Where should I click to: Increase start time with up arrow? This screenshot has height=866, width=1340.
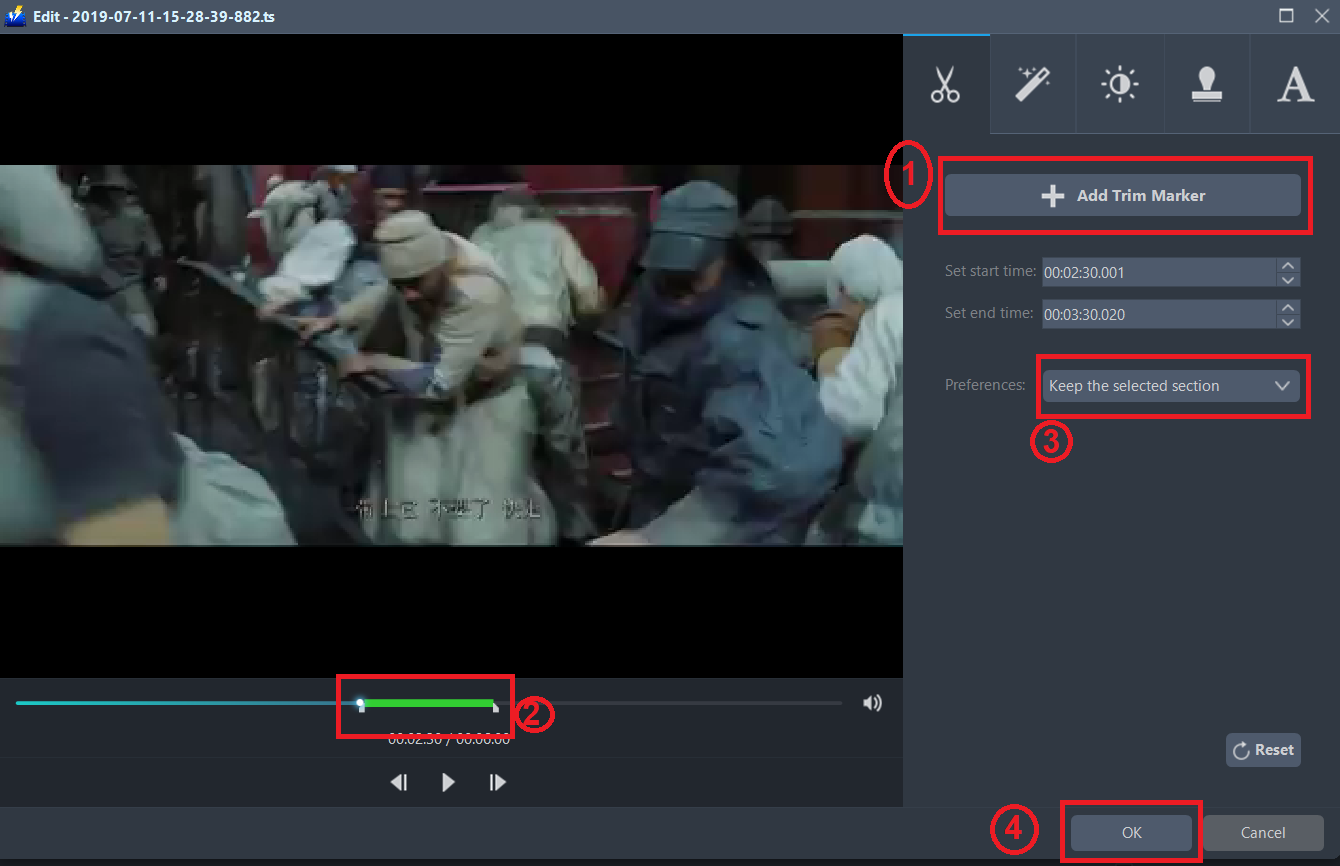1289,265
